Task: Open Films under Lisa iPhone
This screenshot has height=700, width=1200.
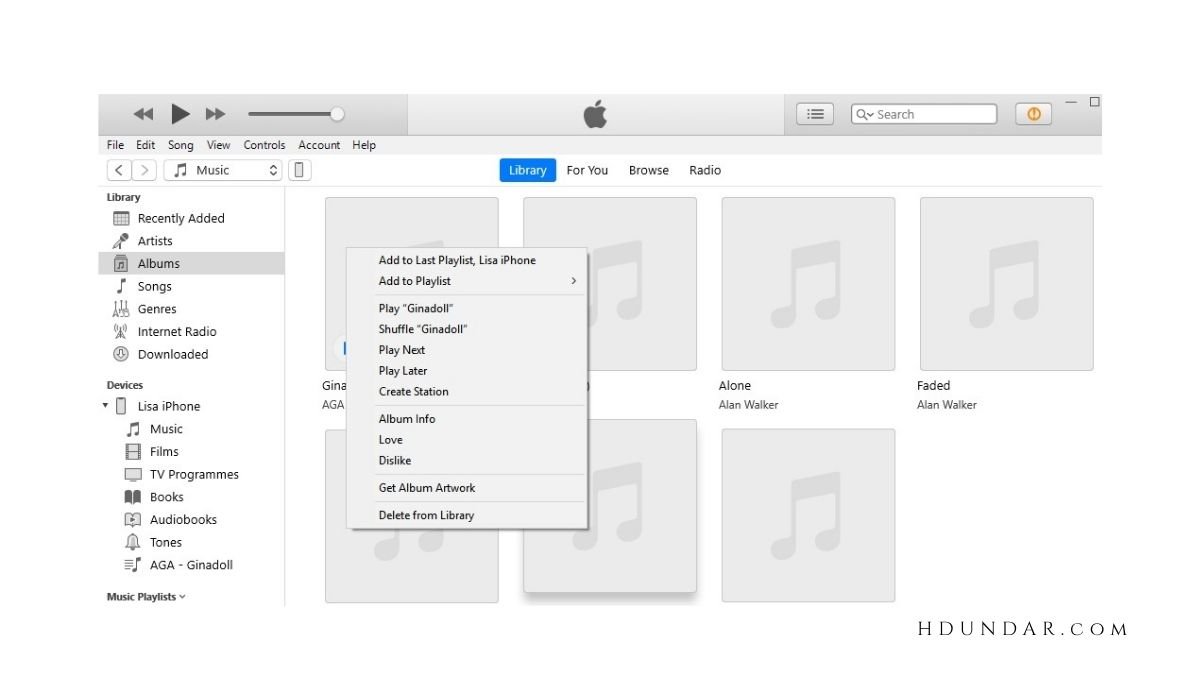Action: click(x=163, y=451)
